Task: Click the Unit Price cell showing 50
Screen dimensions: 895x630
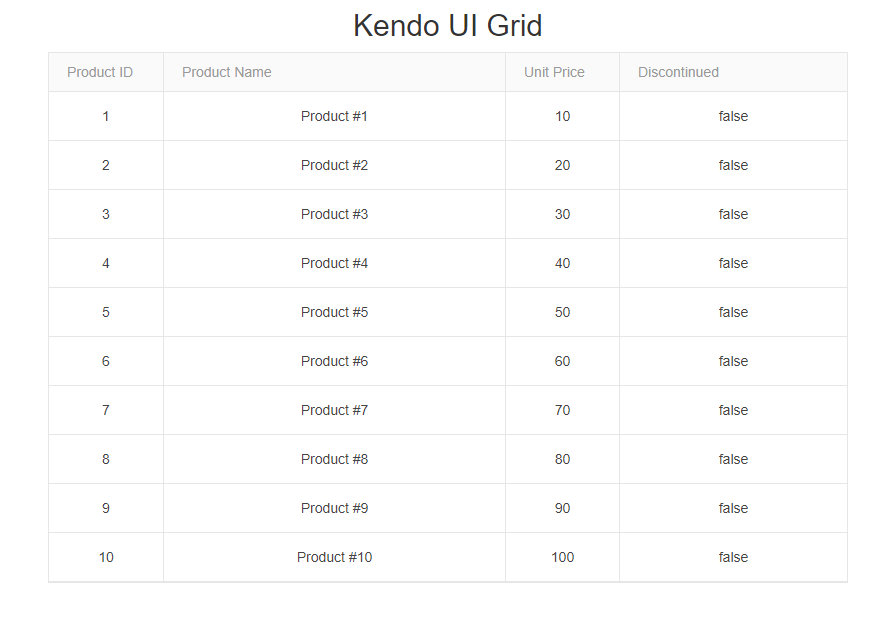Action: pos(562,312)
